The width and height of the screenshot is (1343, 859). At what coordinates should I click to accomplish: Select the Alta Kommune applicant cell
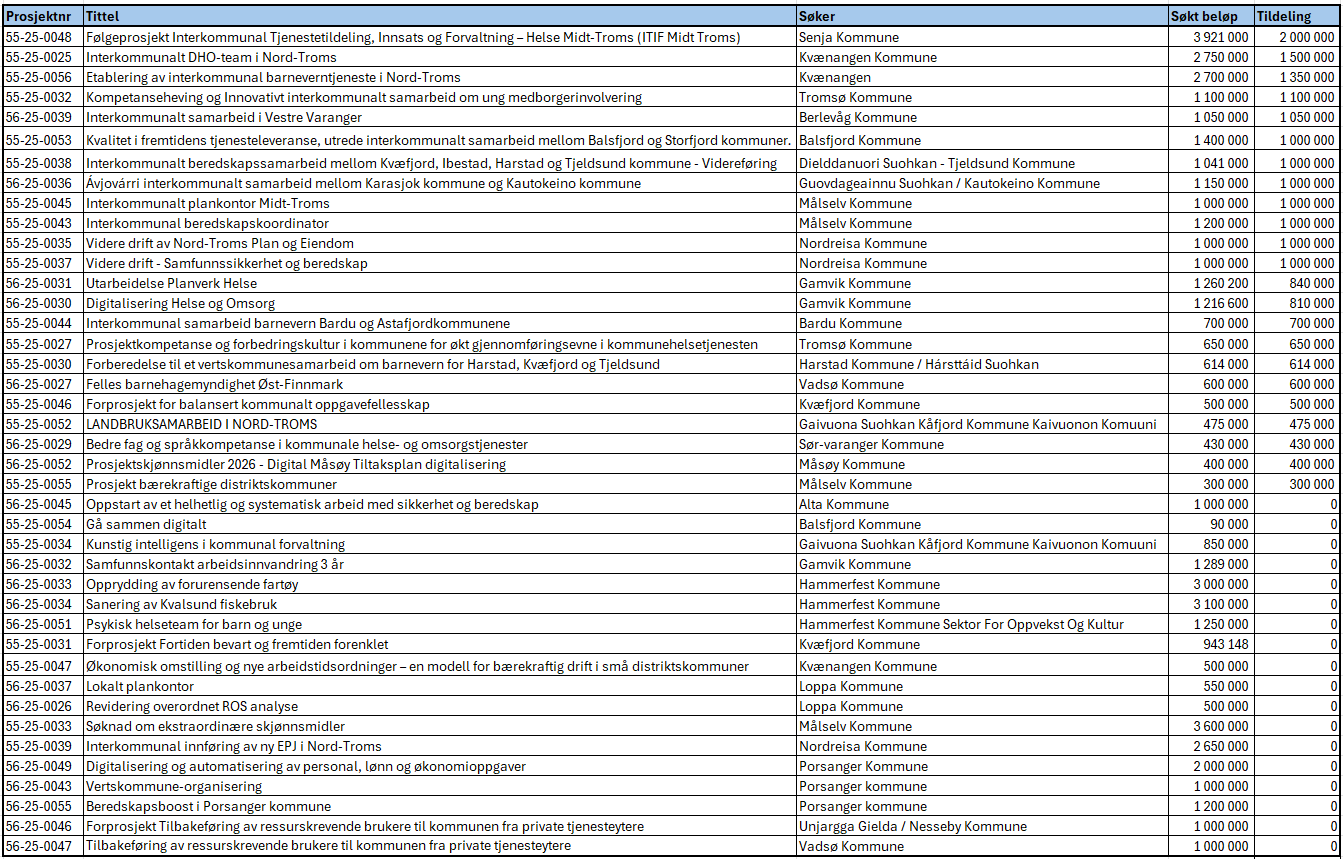click(843, 504)
